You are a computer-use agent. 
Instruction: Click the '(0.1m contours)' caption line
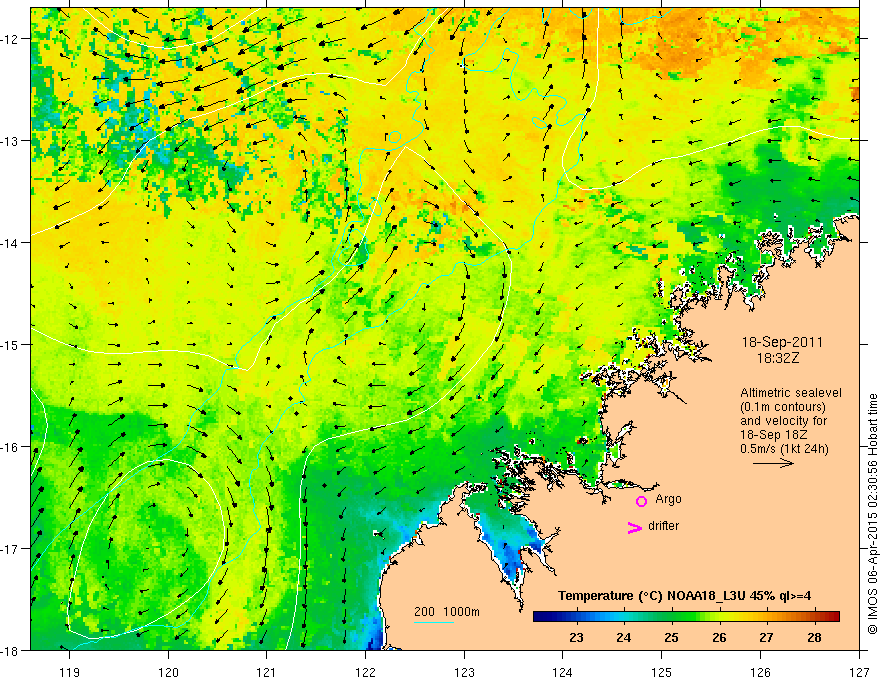pyautogui.click(x=782, y=407)
